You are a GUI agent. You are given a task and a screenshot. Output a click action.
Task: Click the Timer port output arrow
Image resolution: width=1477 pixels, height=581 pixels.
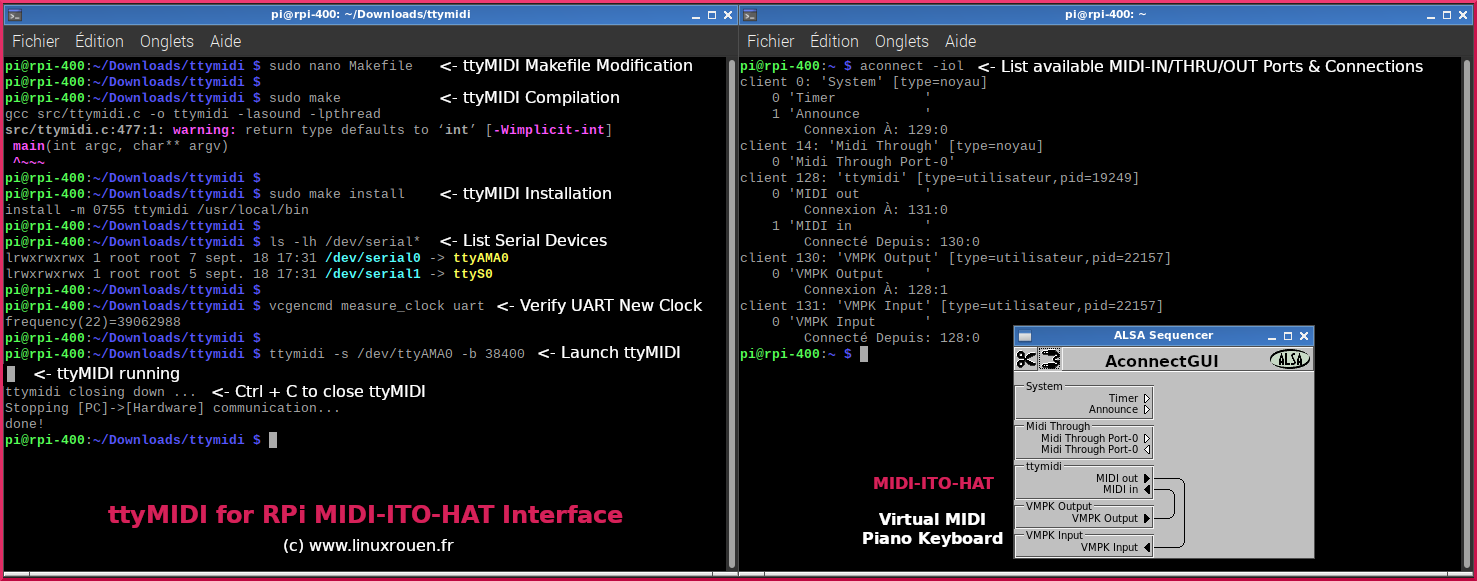1147,398
